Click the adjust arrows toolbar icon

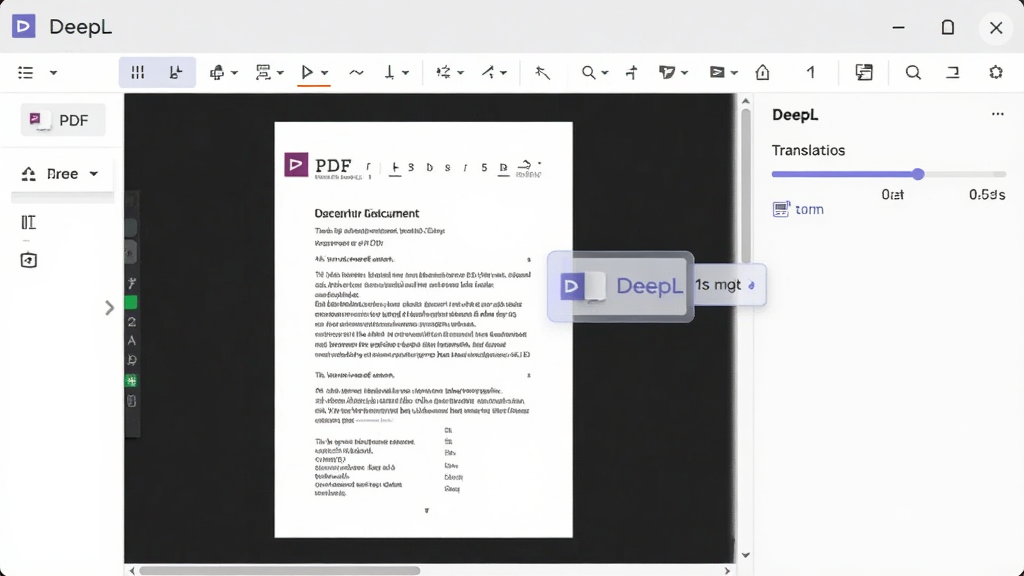(x=443, y=72)
